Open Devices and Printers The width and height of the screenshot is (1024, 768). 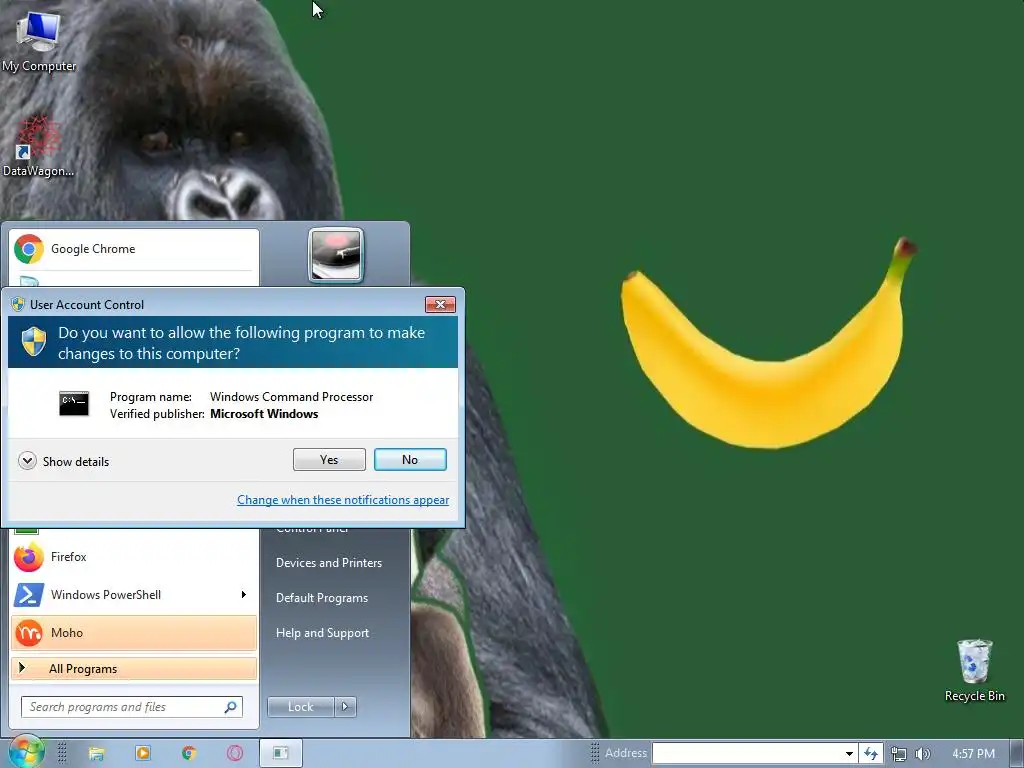click(328, 563)
